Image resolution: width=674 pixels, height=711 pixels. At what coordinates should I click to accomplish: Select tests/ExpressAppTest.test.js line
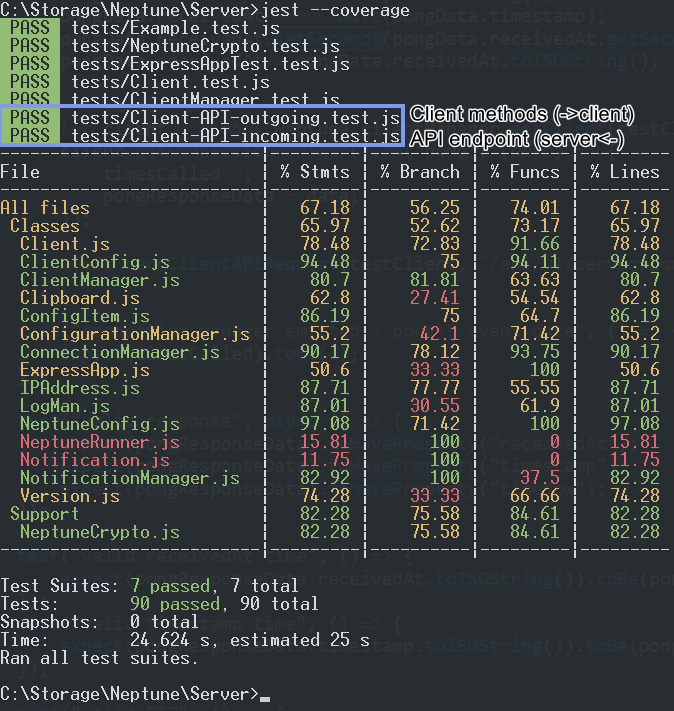(210, 64)
